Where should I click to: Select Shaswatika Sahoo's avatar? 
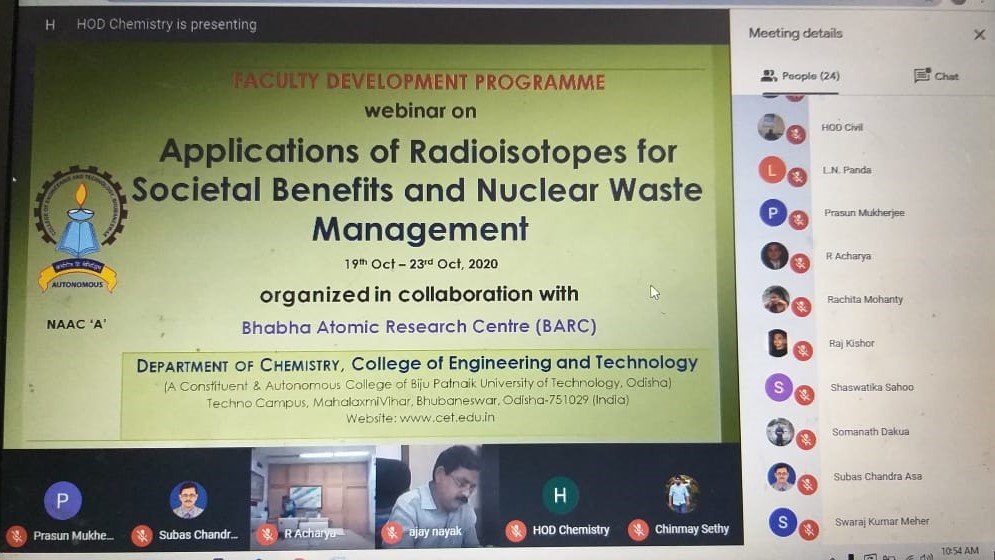[x=779, y=387]
